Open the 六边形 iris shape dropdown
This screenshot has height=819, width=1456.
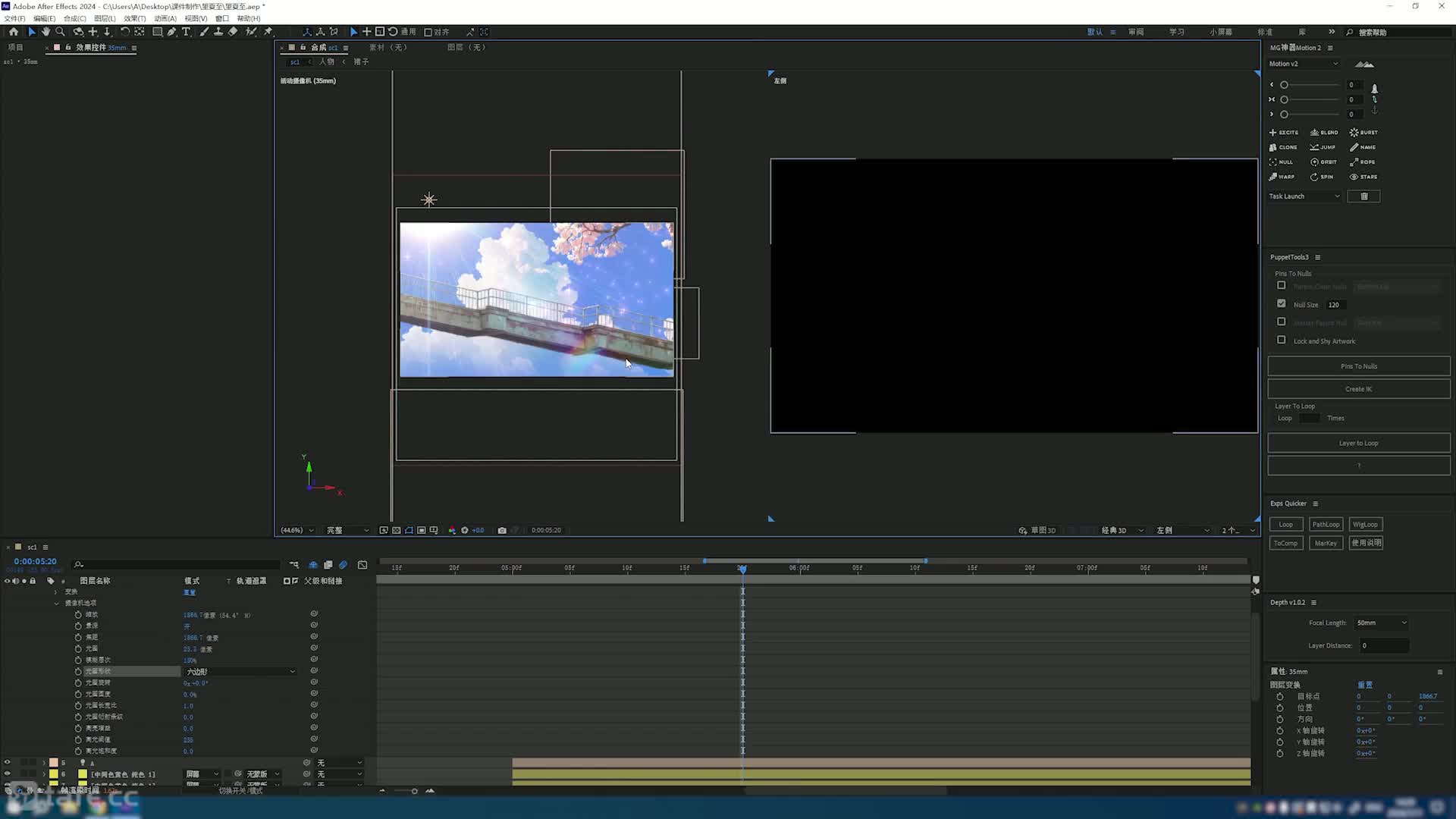(x=240, y=672)
